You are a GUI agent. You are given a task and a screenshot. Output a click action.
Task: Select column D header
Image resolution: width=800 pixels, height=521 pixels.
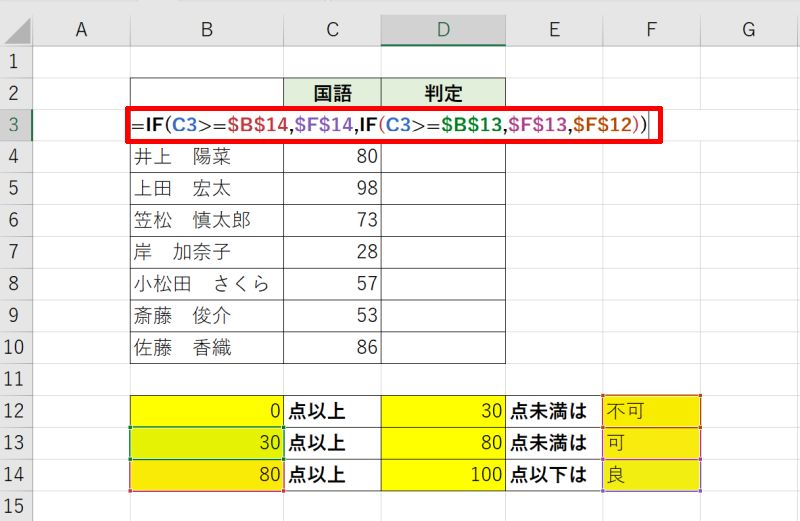443,31
